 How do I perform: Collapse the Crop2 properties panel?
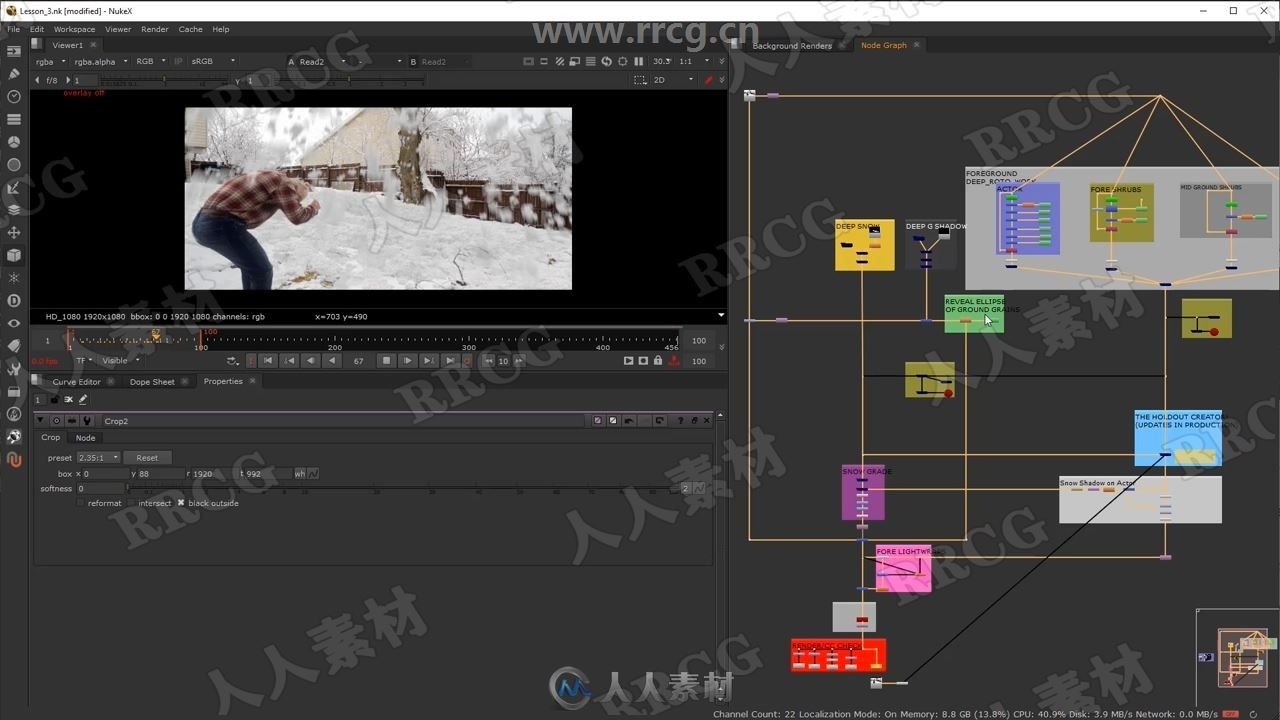(41, 421)
